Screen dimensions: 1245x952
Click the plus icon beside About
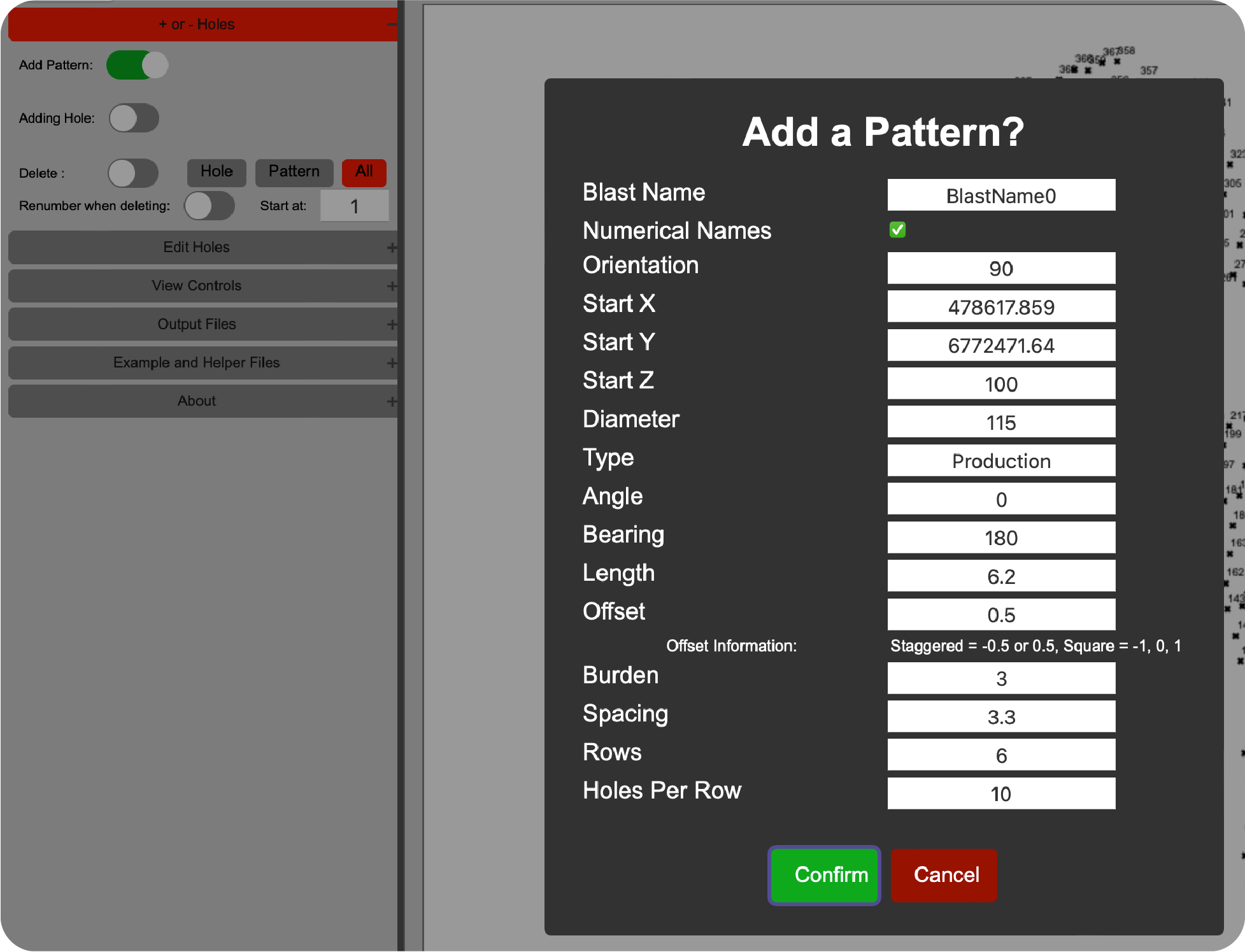(392, 401)
